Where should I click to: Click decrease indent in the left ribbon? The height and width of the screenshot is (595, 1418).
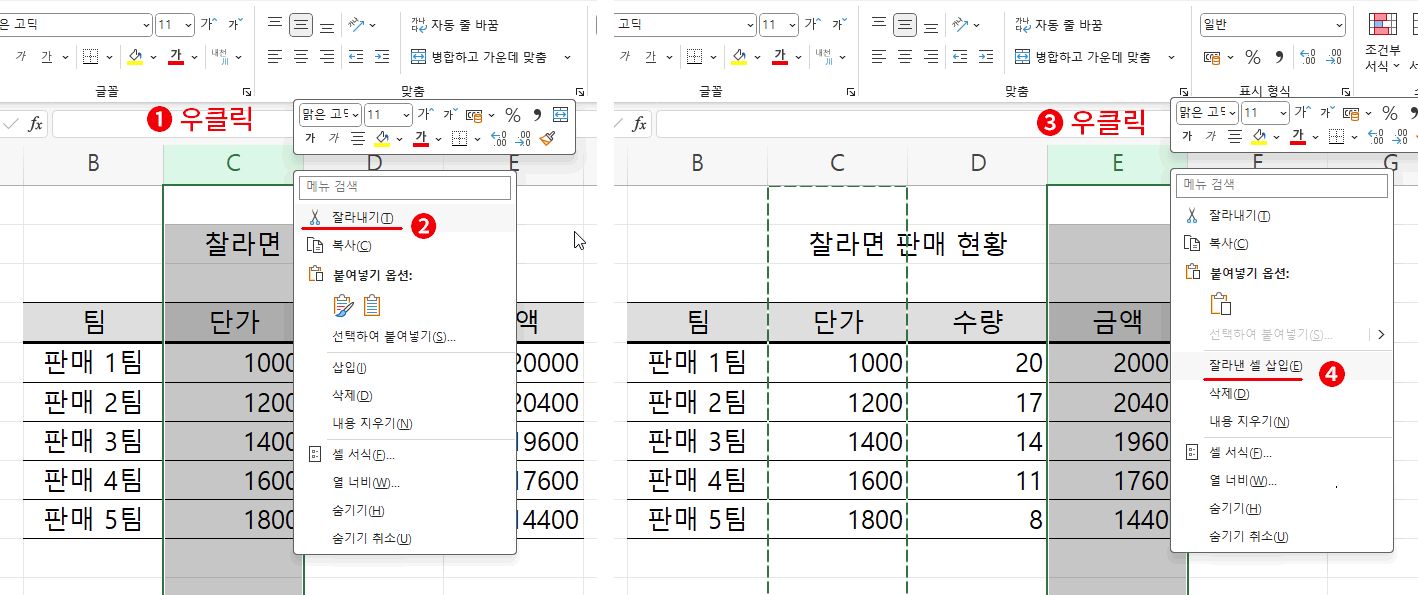[x=356, y=57]
